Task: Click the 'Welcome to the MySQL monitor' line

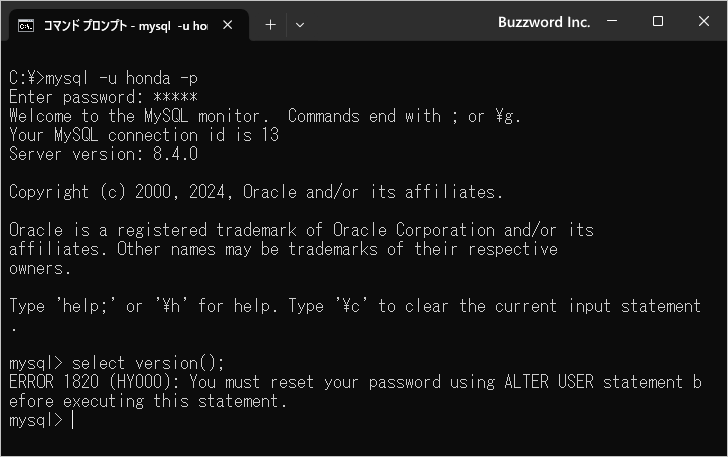Action: click(x=265, y=116)
